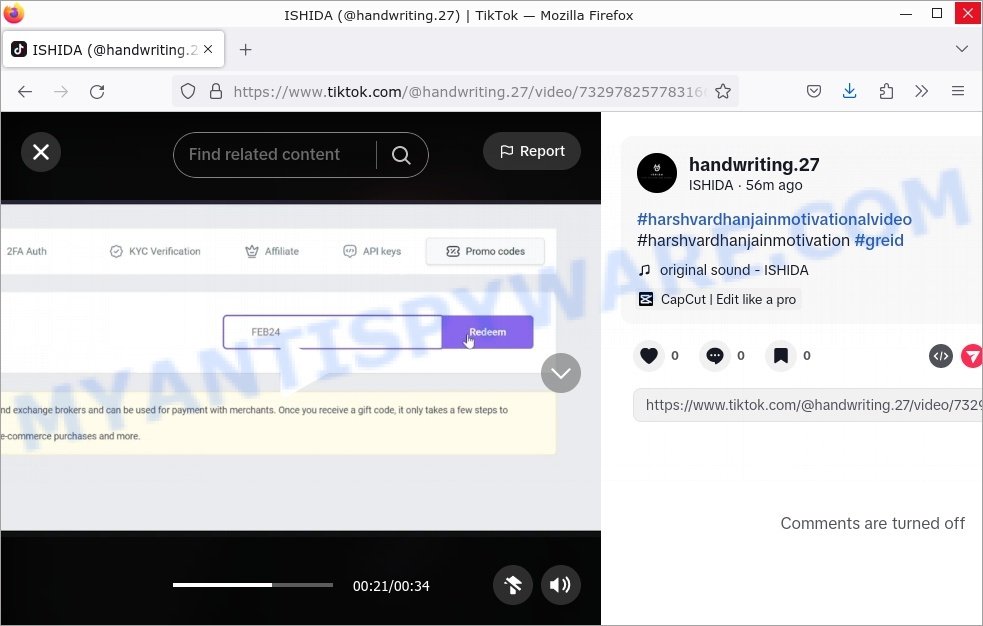Close the TikTok video viewer

pos(41,152)
